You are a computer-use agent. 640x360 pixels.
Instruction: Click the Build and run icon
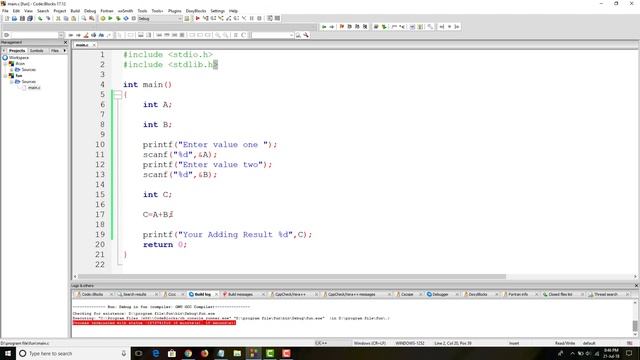[x=118, y=18]
